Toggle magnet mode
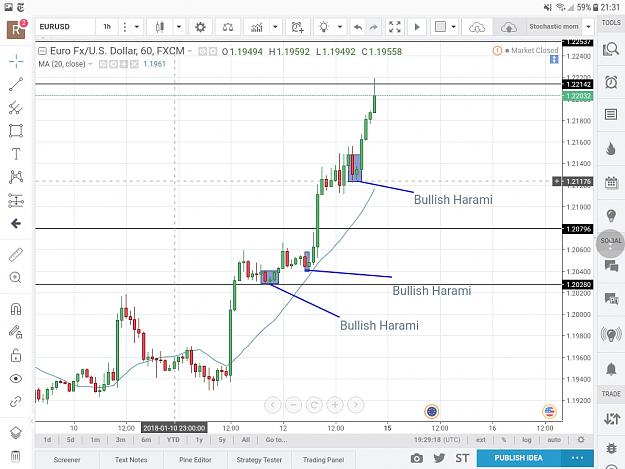 tap(16, 309)
